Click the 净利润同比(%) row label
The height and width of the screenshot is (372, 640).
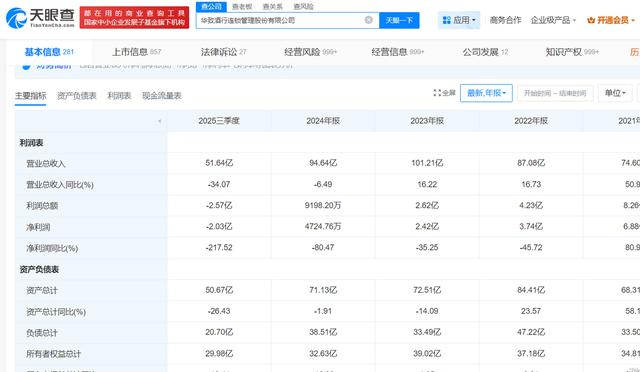pyautogui.click(x=52, y=248)
